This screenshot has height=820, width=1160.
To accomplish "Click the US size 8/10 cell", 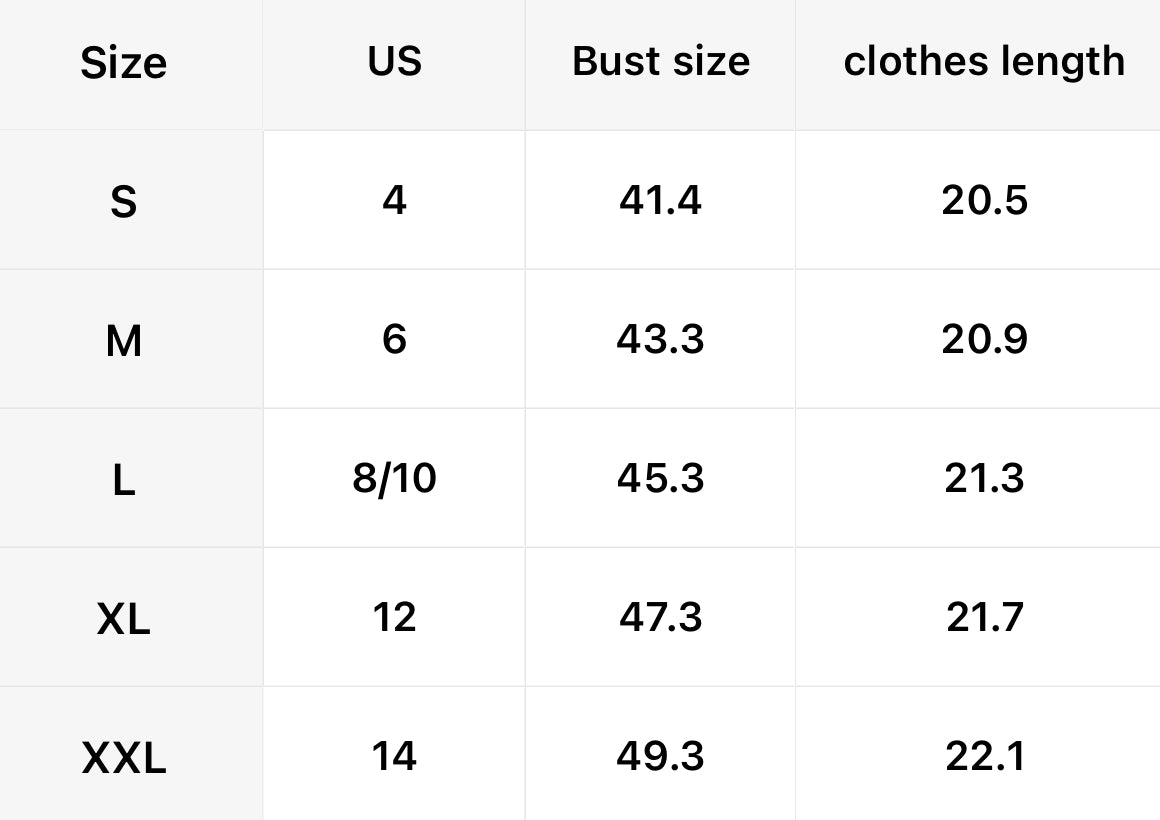I will [x=394, y=479].
